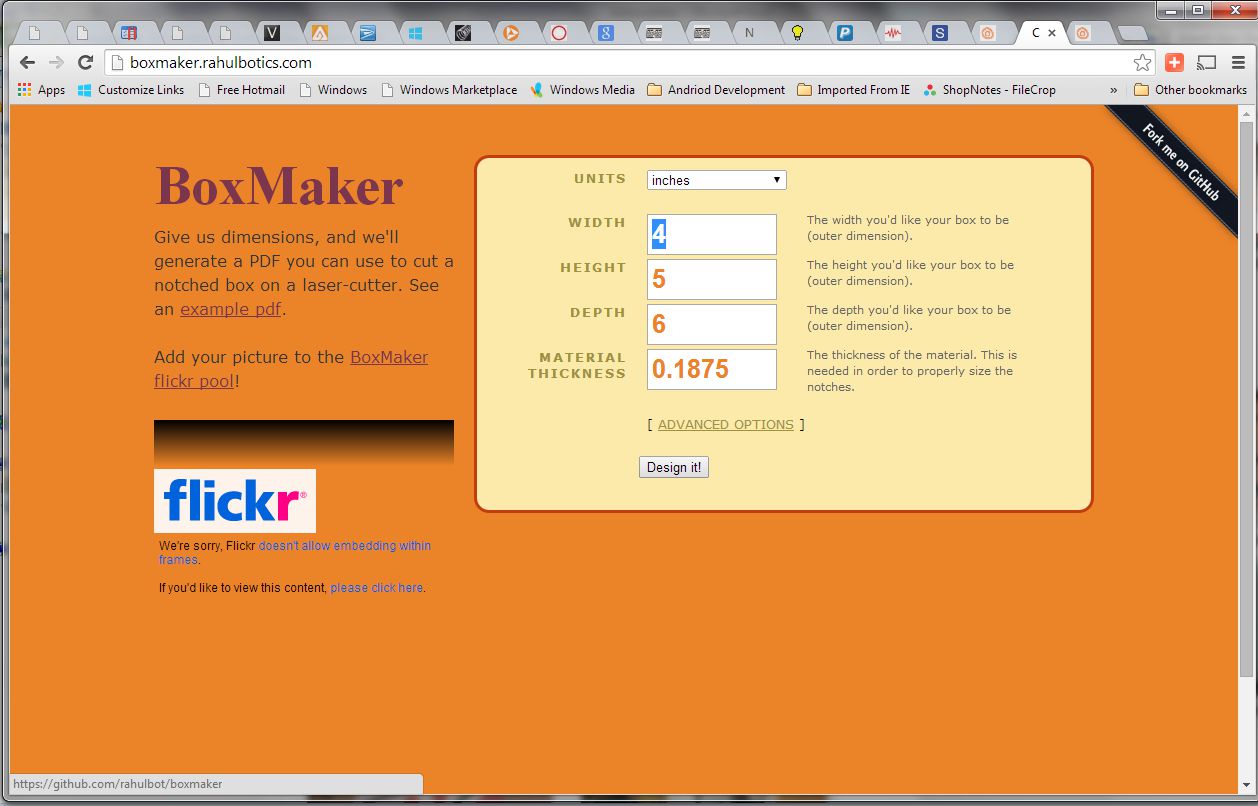
Task: Open the Customize Links bookmark
Action: [131, 90]
